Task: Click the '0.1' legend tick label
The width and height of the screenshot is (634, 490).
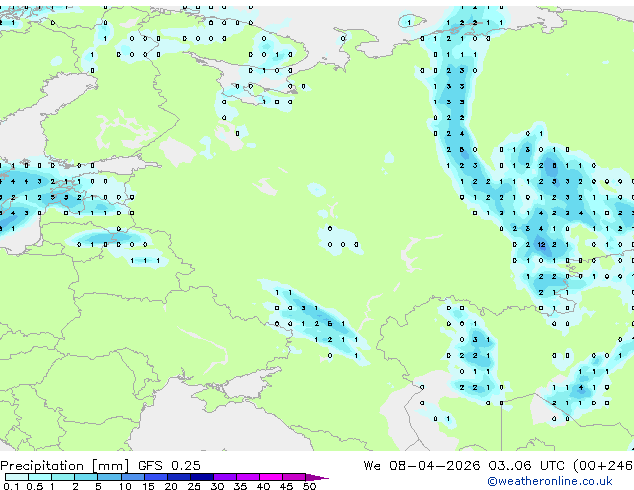Action: pos(11,486)
